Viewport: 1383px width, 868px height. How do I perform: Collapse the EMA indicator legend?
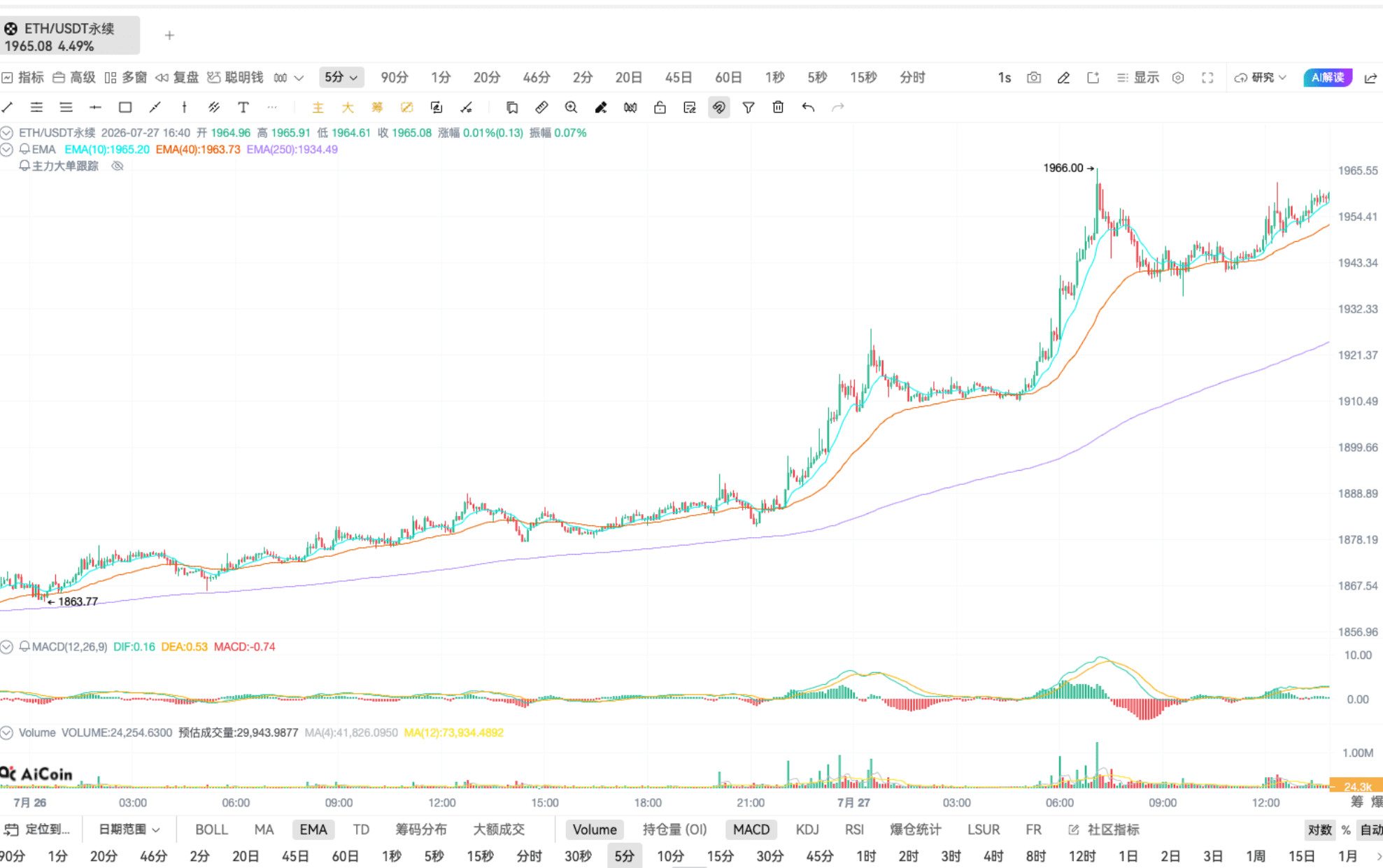pos(7,149)
